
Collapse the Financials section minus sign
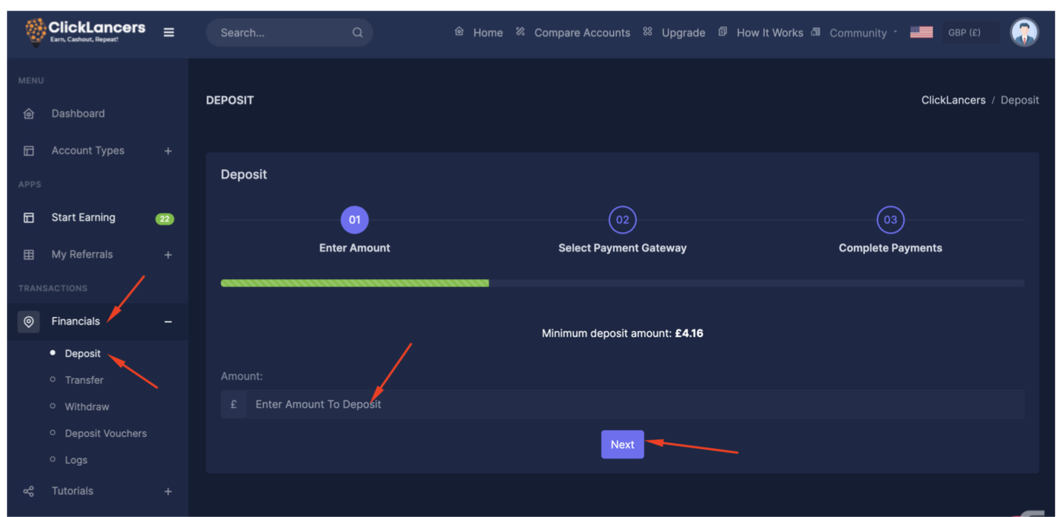(168, 322)
